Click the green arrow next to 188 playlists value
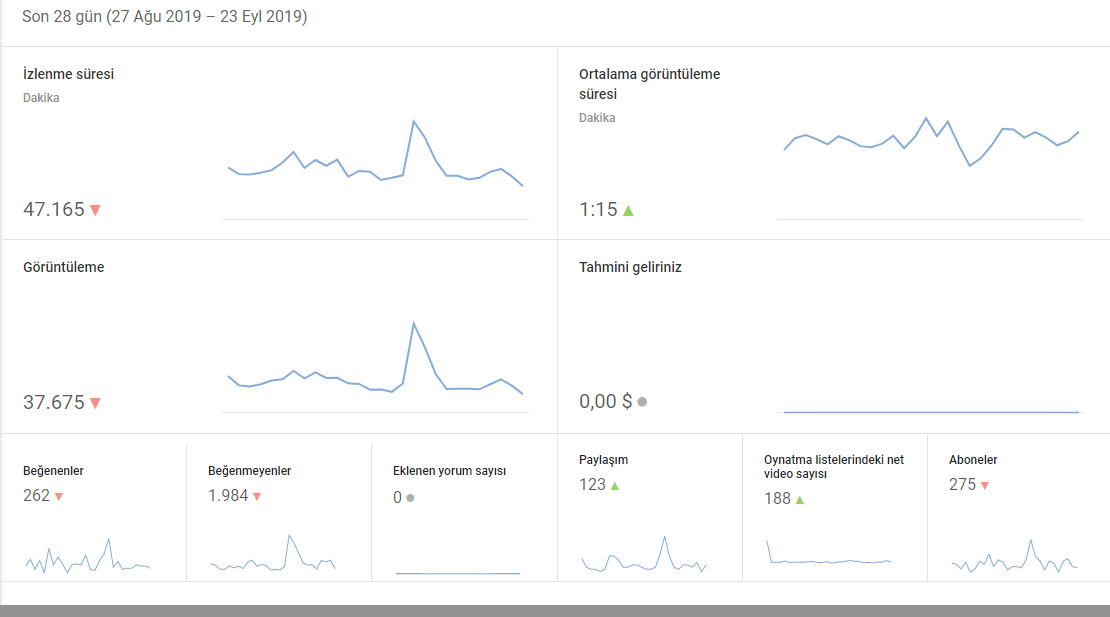The height and width of the screenshot is (617, 1110). 799,499
